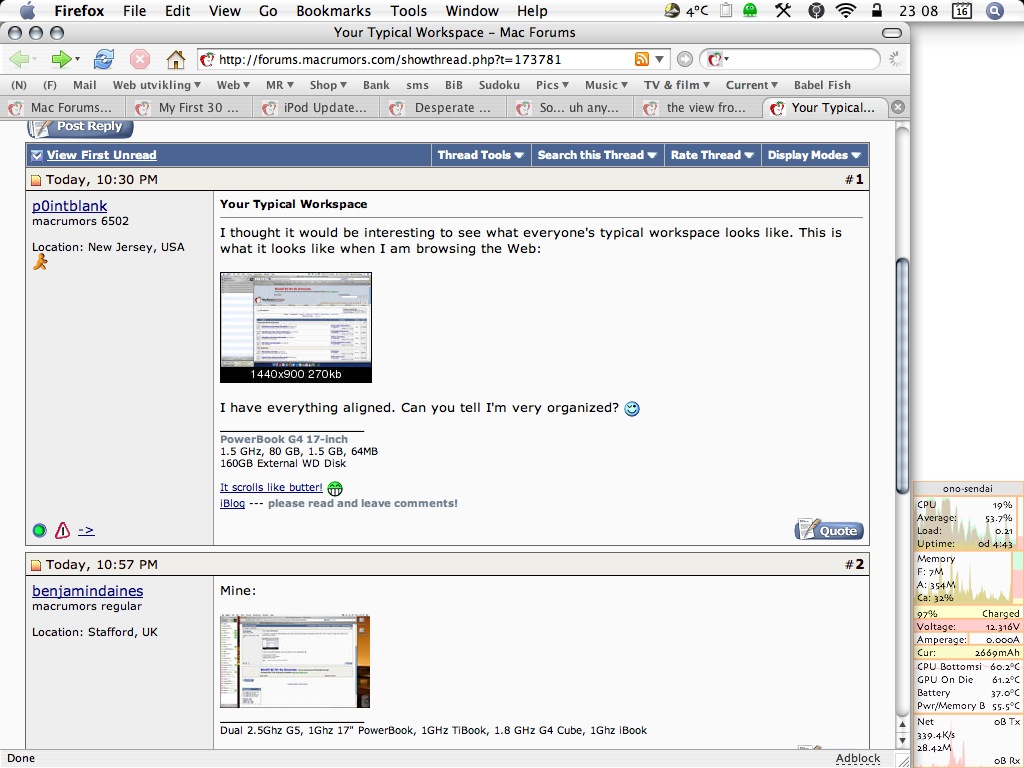This screenshot has width=1024, height=768.
Task: Open the 1440x900 270kb screenshot thumbnail
Action: 296,327
